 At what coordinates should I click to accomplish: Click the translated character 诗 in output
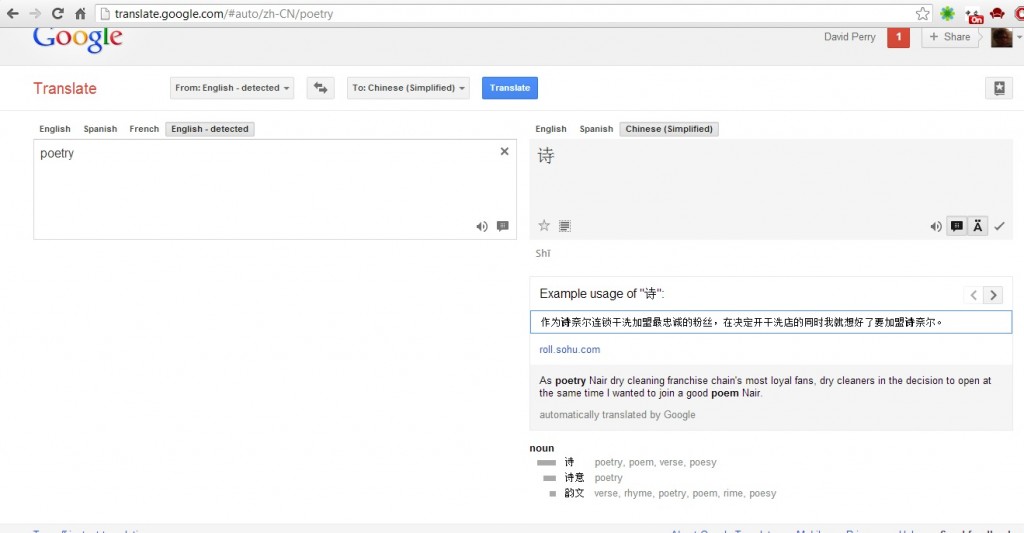pyautogui.click(x=546, y=155)
